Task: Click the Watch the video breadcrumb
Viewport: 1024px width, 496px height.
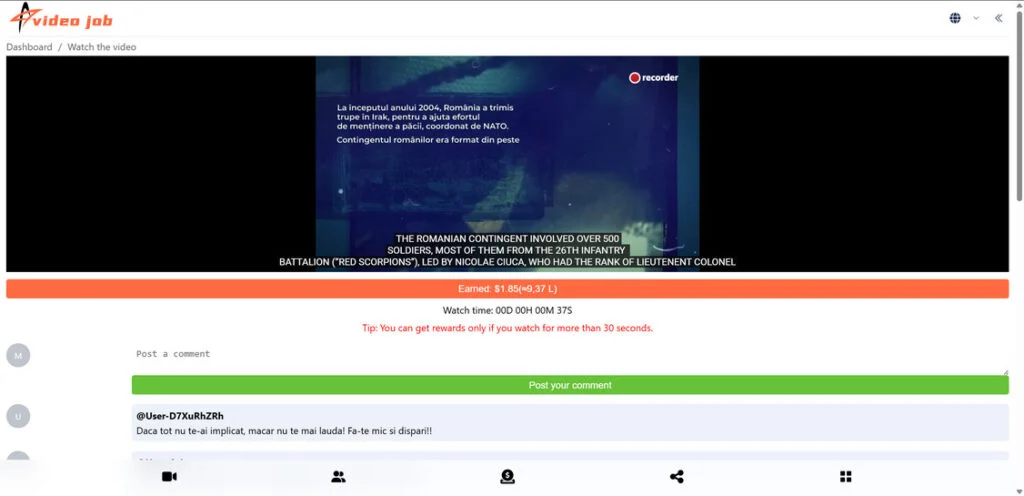Action: coord(102,47)
